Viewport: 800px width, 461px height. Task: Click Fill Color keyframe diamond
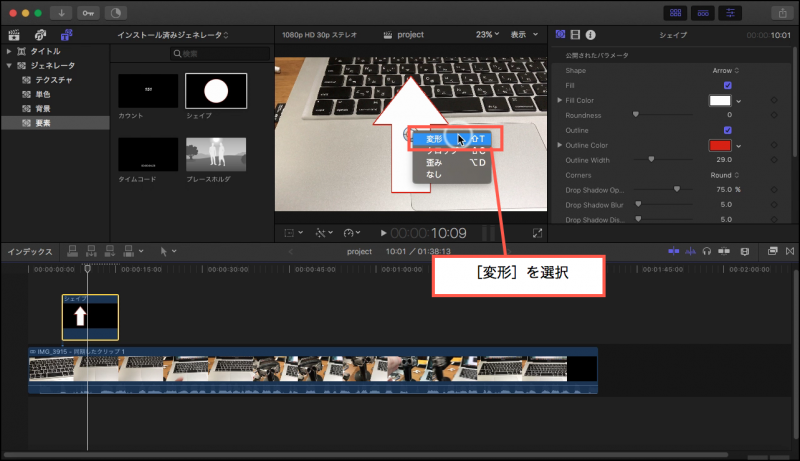pyautogui.click(x=774, y=100)
